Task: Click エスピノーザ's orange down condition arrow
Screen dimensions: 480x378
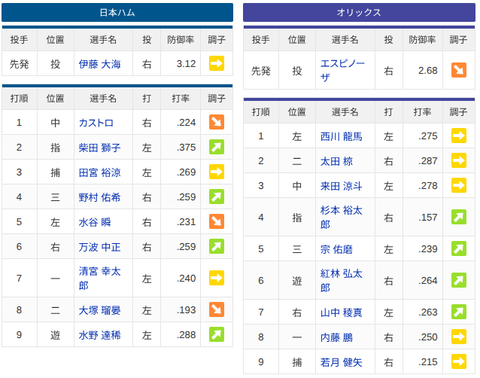Action: coord(459,70)
